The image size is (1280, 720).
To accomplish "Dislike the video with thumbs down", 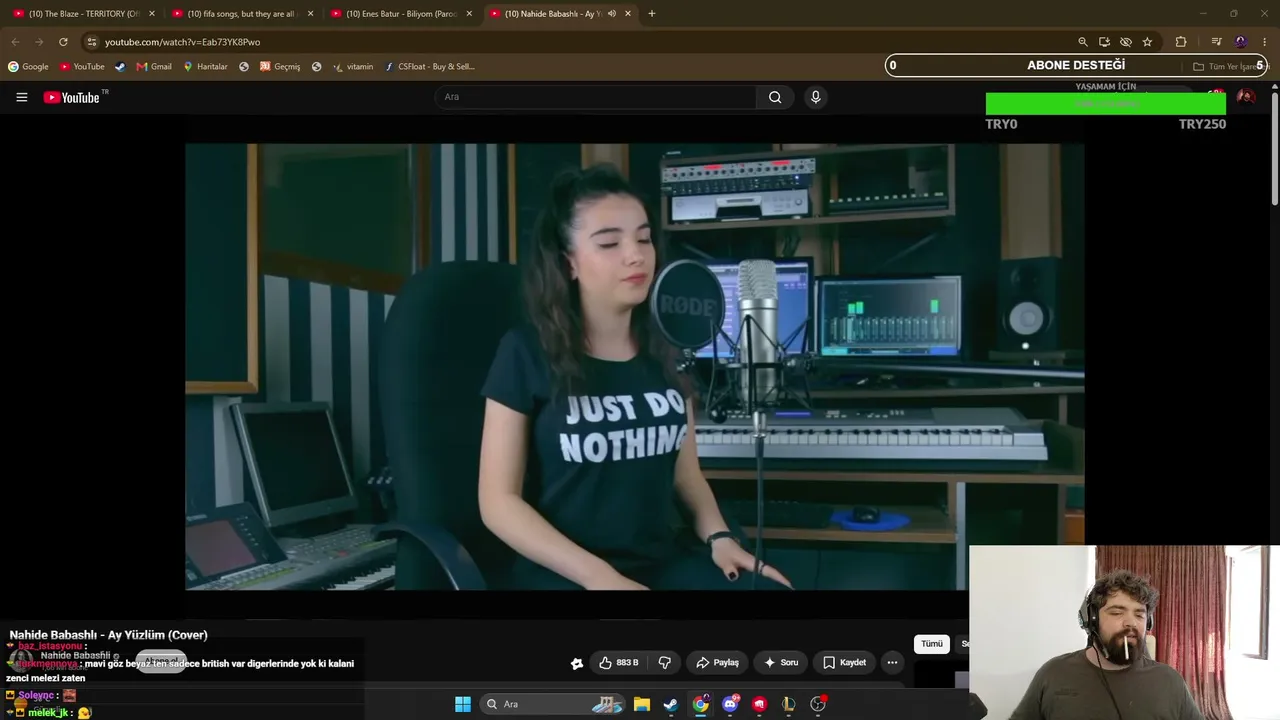I will pyautogui.click(x=665, y=662).
